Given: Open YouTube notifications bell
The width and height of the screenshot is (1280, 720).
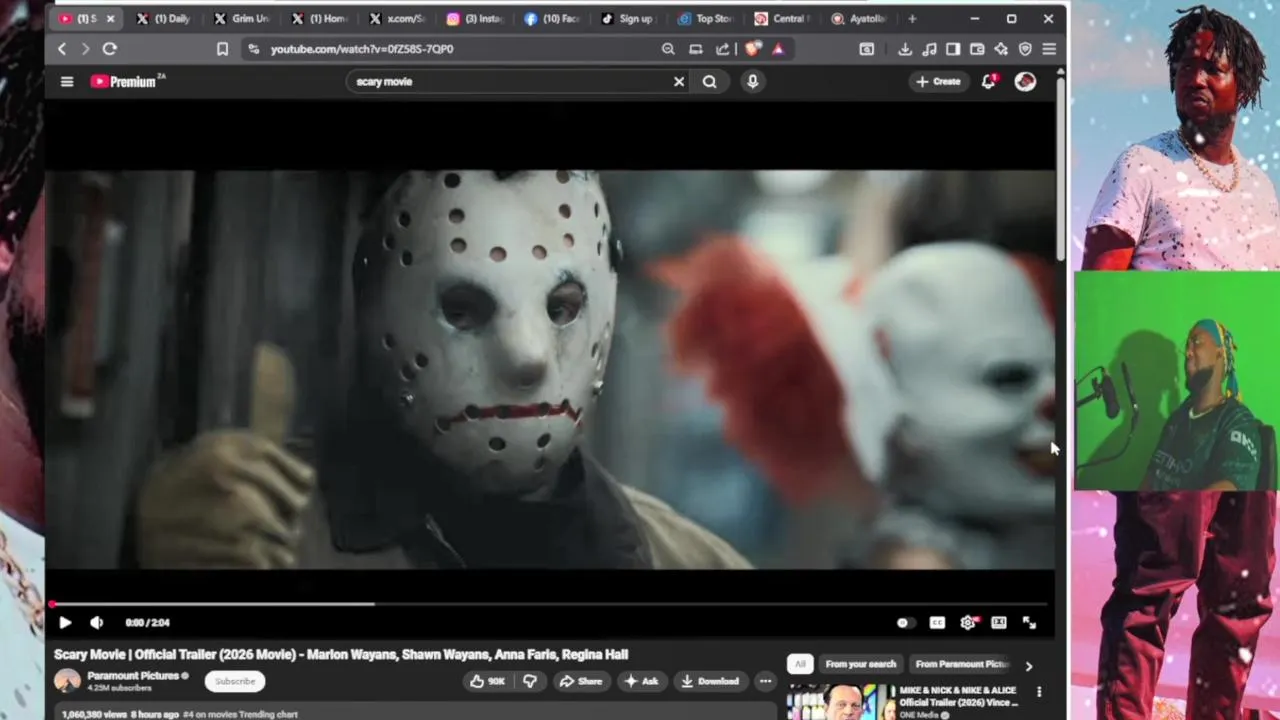Looking at the screenshot, I should click(x=988, y=82).
